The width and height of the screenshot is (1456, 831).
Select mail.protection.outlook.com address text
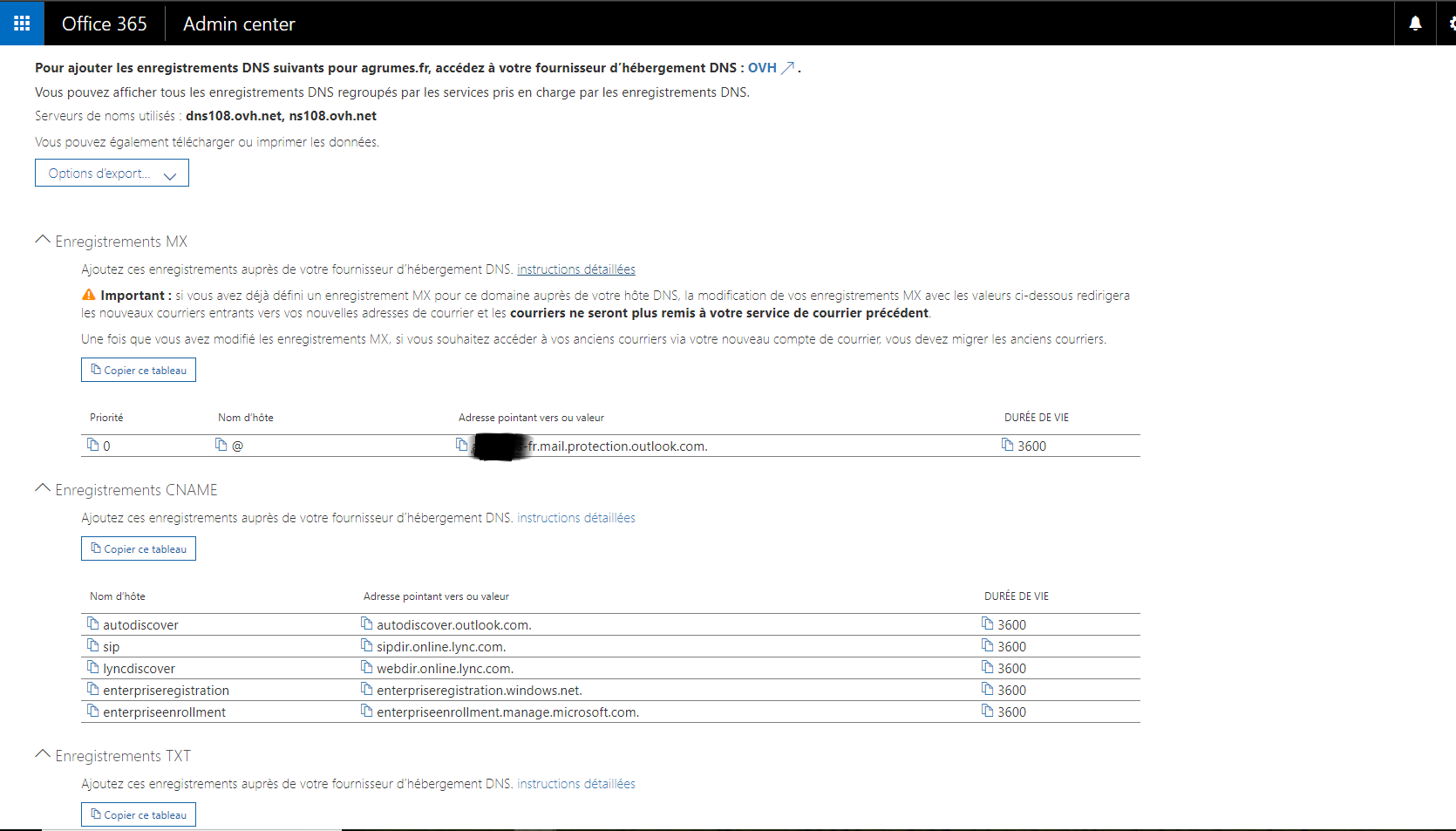coord(589,446)
